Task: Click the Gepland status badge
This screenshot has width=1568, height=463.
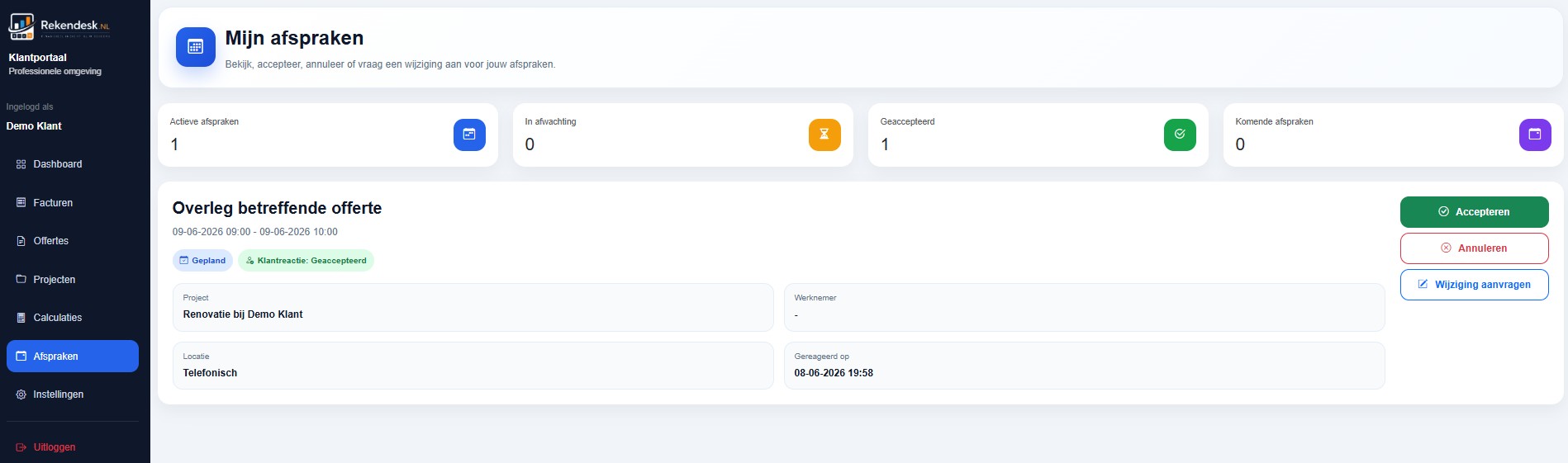Action: click(202, 260)
